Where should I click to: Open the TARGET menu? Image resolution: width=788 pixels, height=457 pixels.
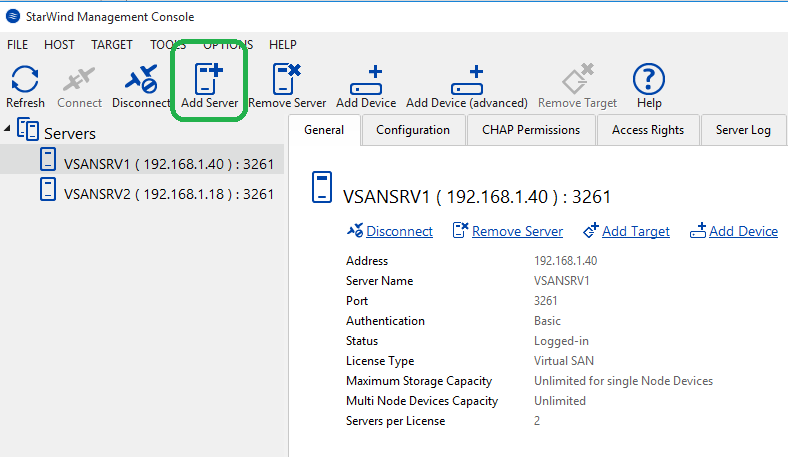tap(112, 45)
